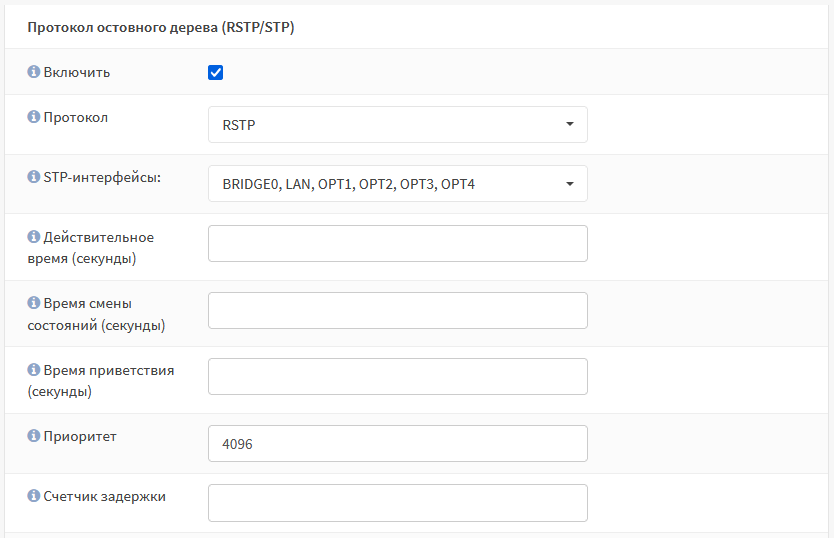
Task: Click info icon beside Приоритет
Action: (x=34, y=436)
